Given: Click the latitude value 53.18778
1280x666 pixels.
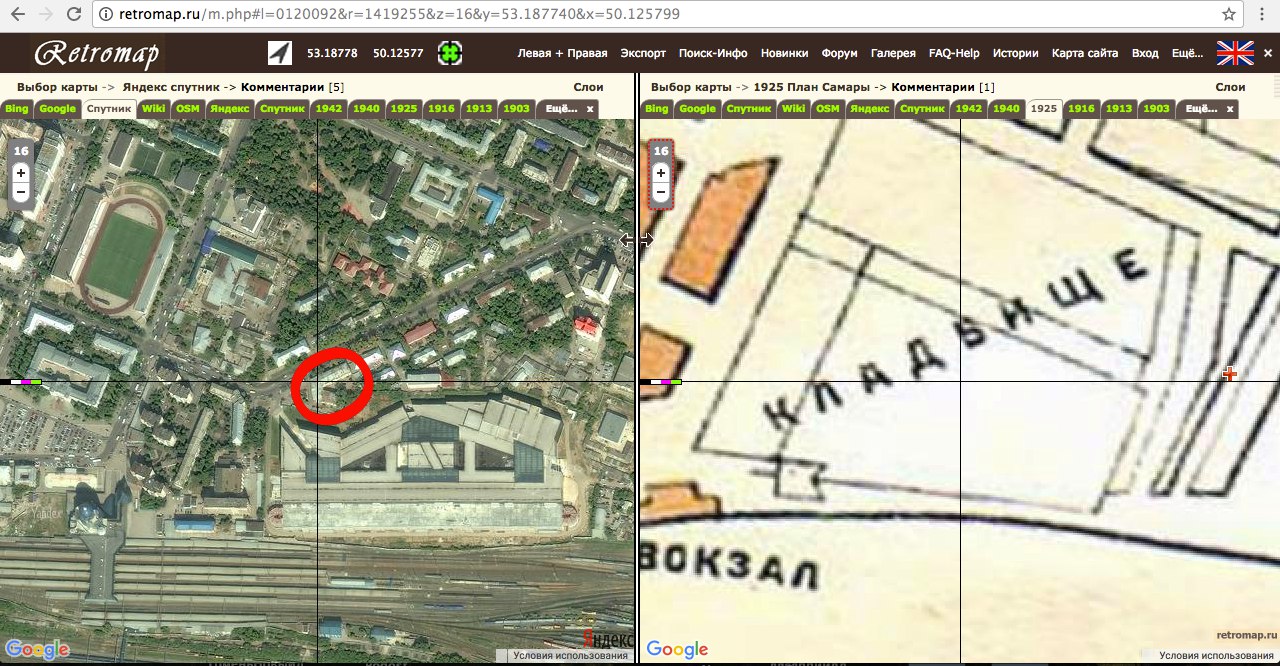Looking at the screenshot, I should tap(330, 53).
